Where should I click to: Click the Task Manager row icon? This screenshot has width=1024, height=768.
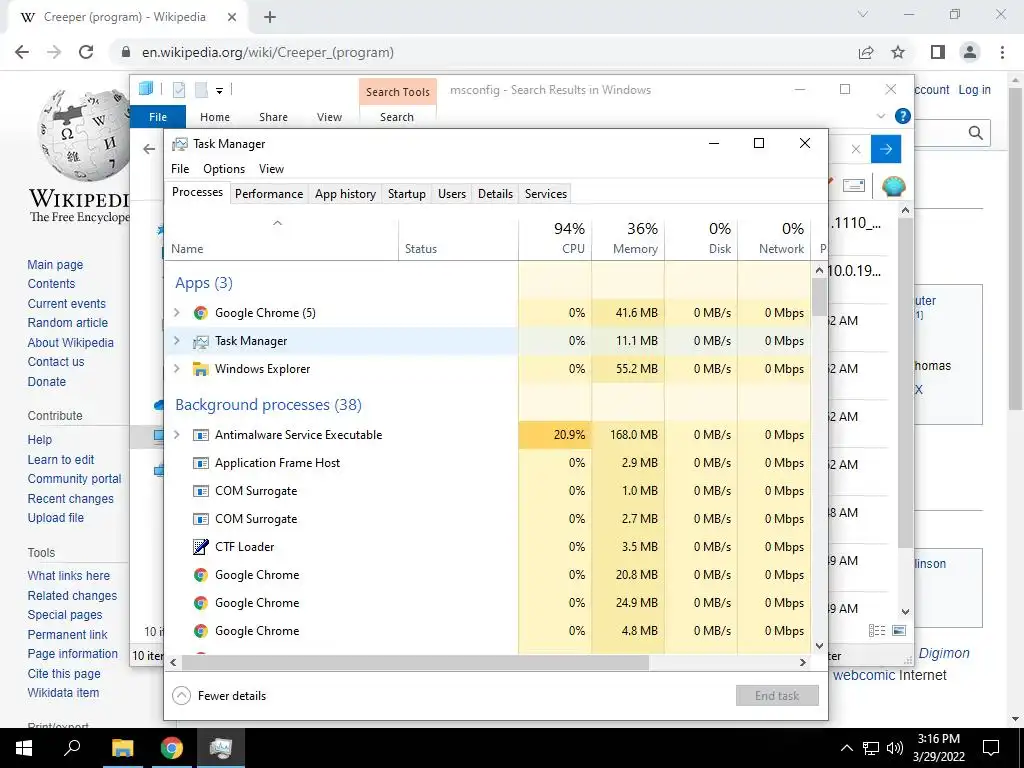[x=200, y=341]
